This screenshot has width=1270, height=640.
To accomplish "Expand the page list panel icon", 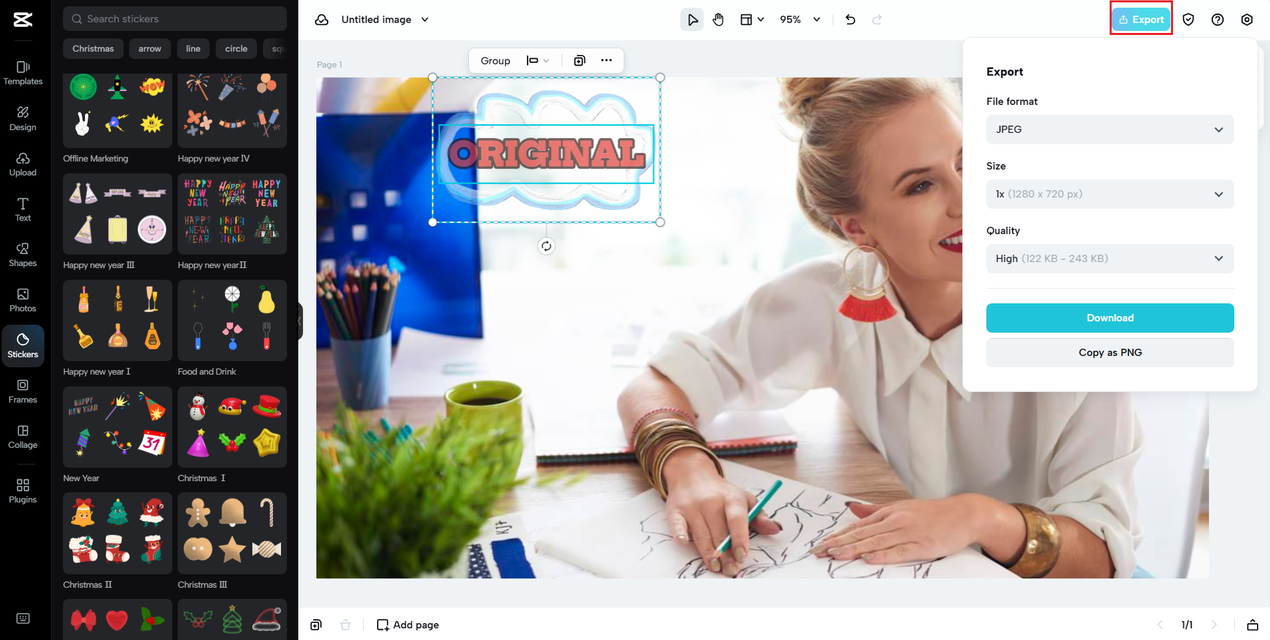I will point(1253,625).
